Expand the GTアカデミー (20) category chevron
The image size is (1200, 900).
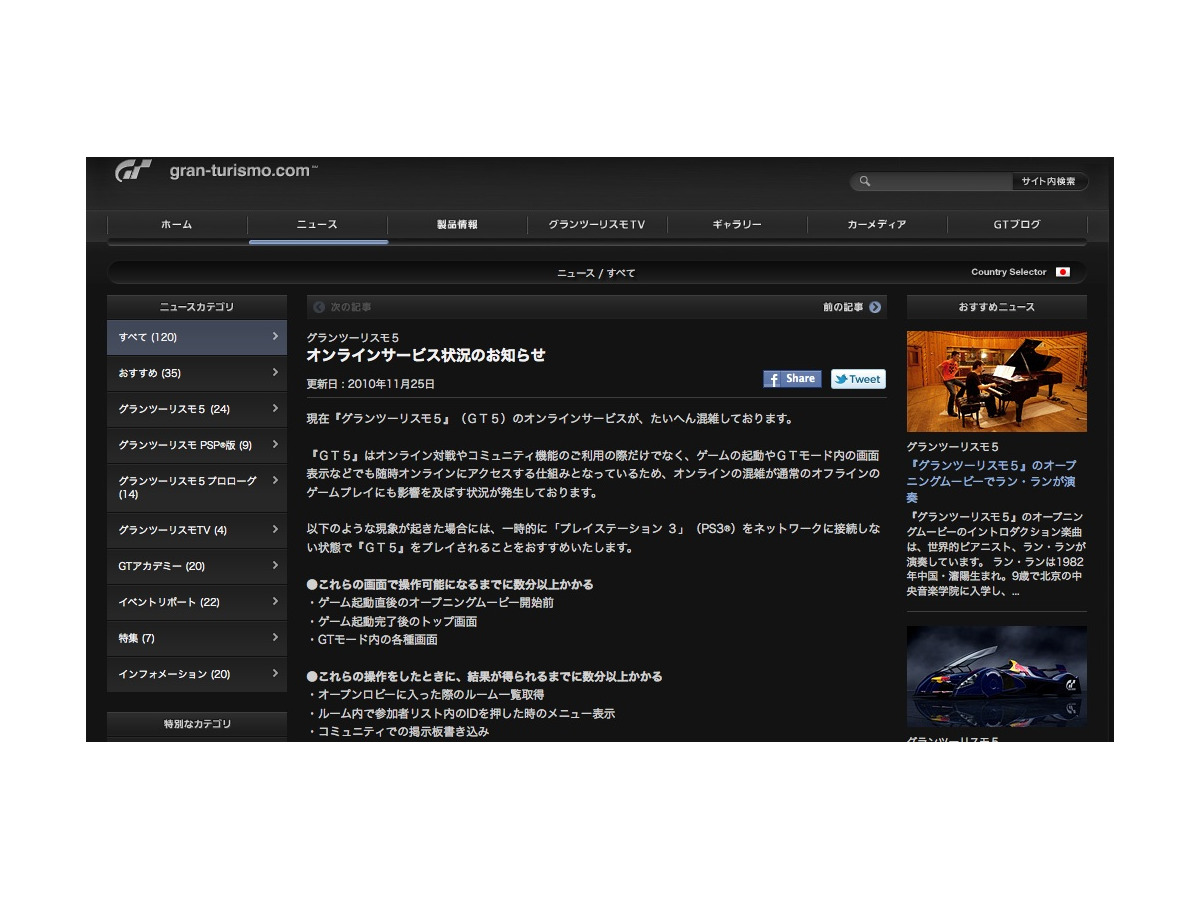click(275, 566)
